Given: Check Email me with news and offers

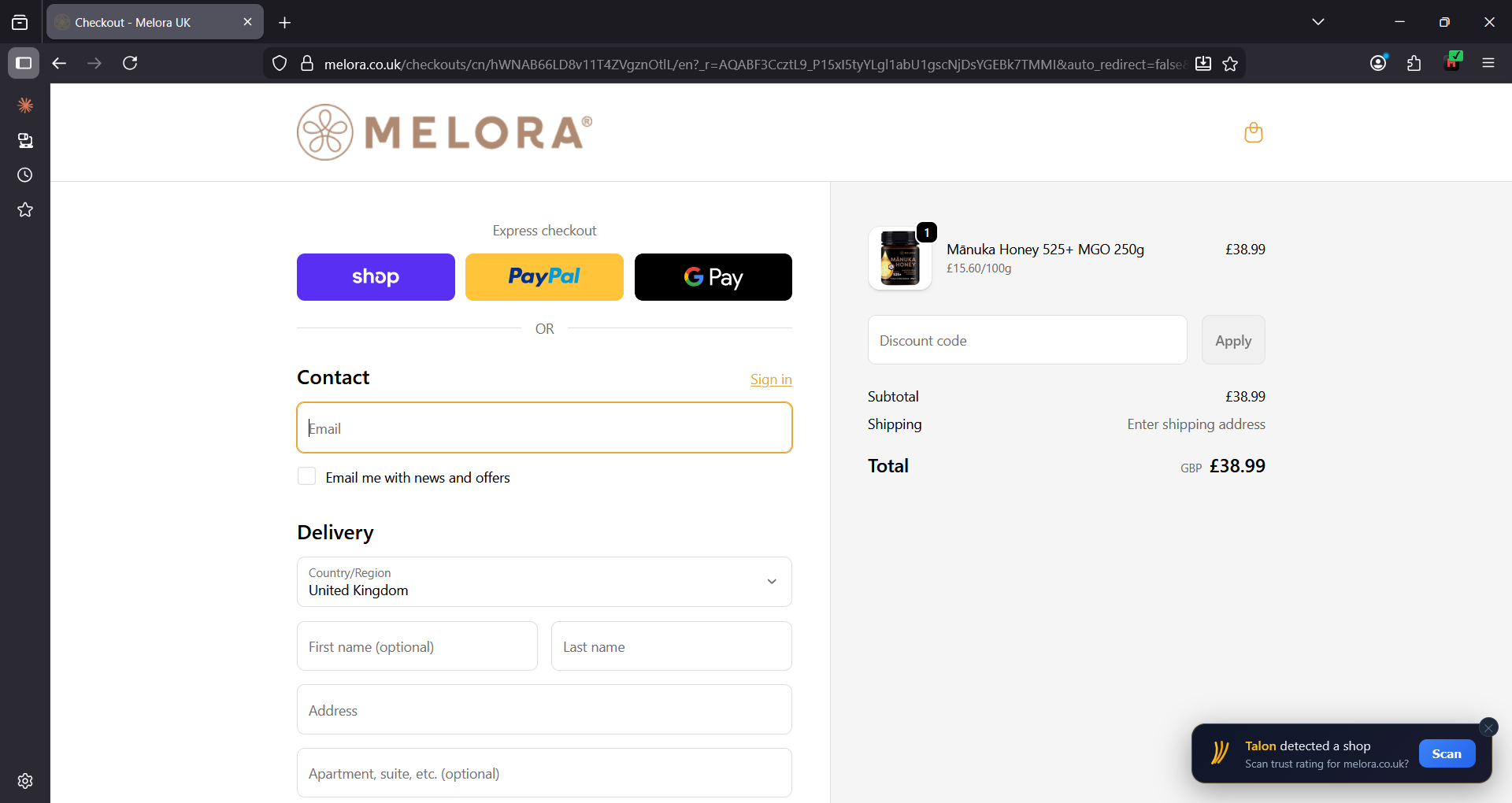Looking at the screenshot, I should click(x=307, y=476).
